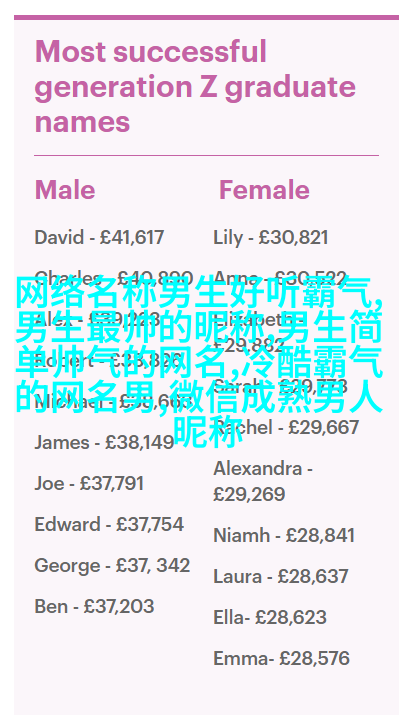The image size is (414, 715).
Task: Click the Niamh - £28,841 entry
Action: coord(284,535)
